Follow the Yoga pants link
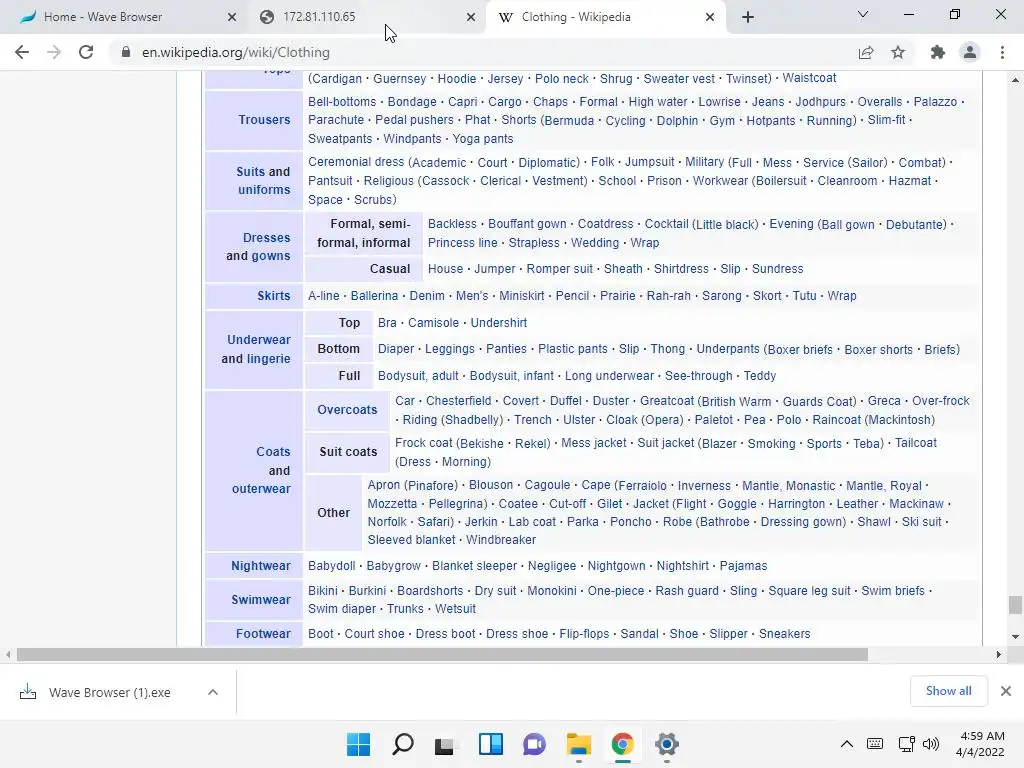The height and width of the screenshot is (768, 1024). pyautogui.click(x=483, y=138)
